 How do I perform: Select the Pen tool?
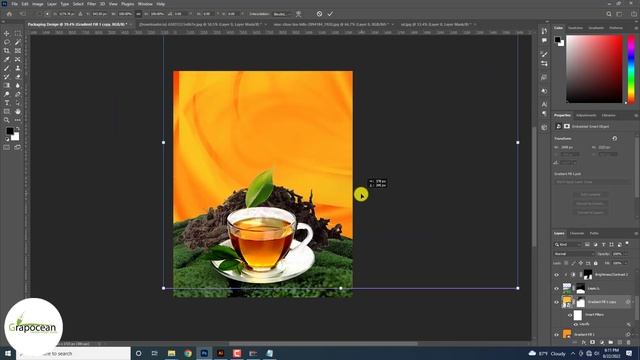[18, 94]
